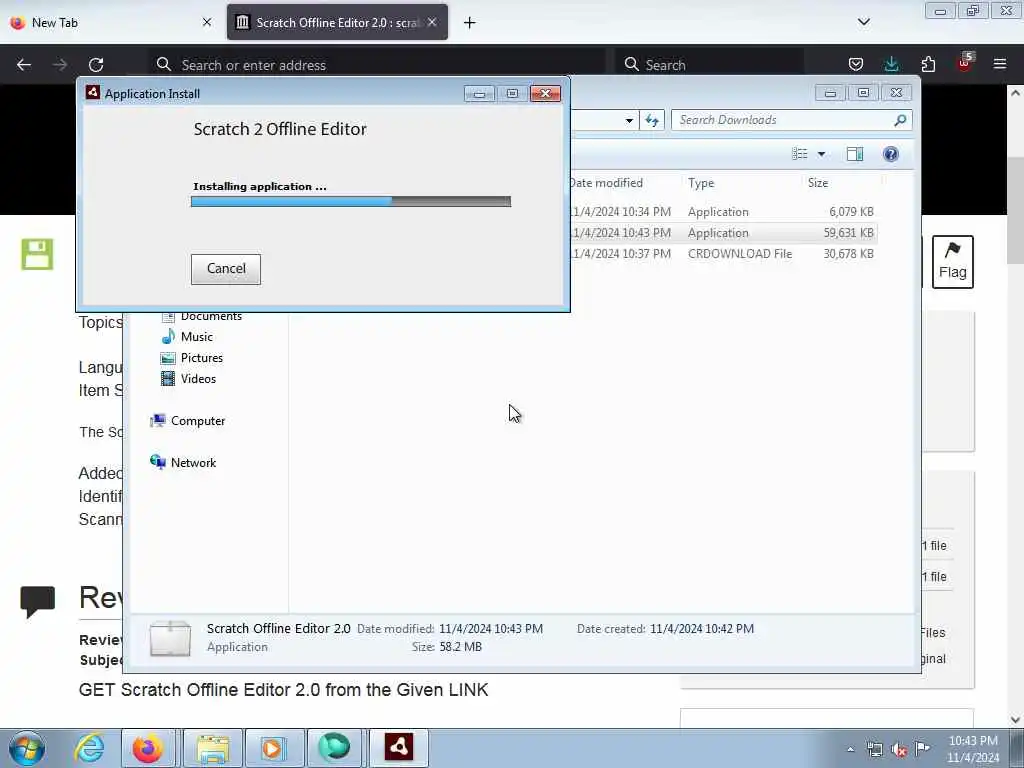
Task: Click the installation progress bar
Action: coord(351,201)
